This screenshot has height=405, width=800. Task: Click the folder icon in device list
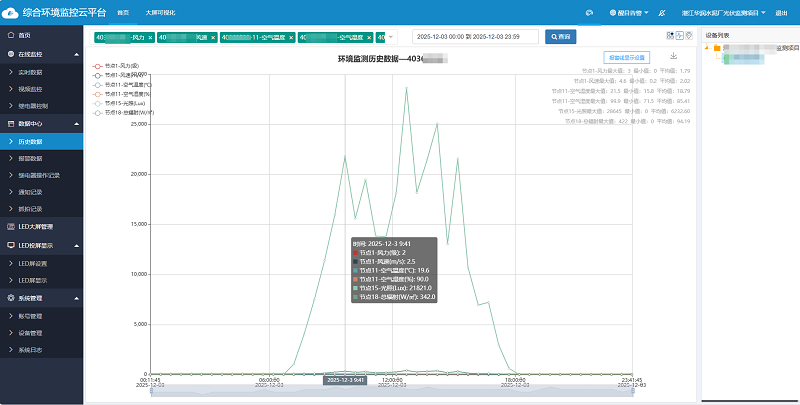click(717, 47)
